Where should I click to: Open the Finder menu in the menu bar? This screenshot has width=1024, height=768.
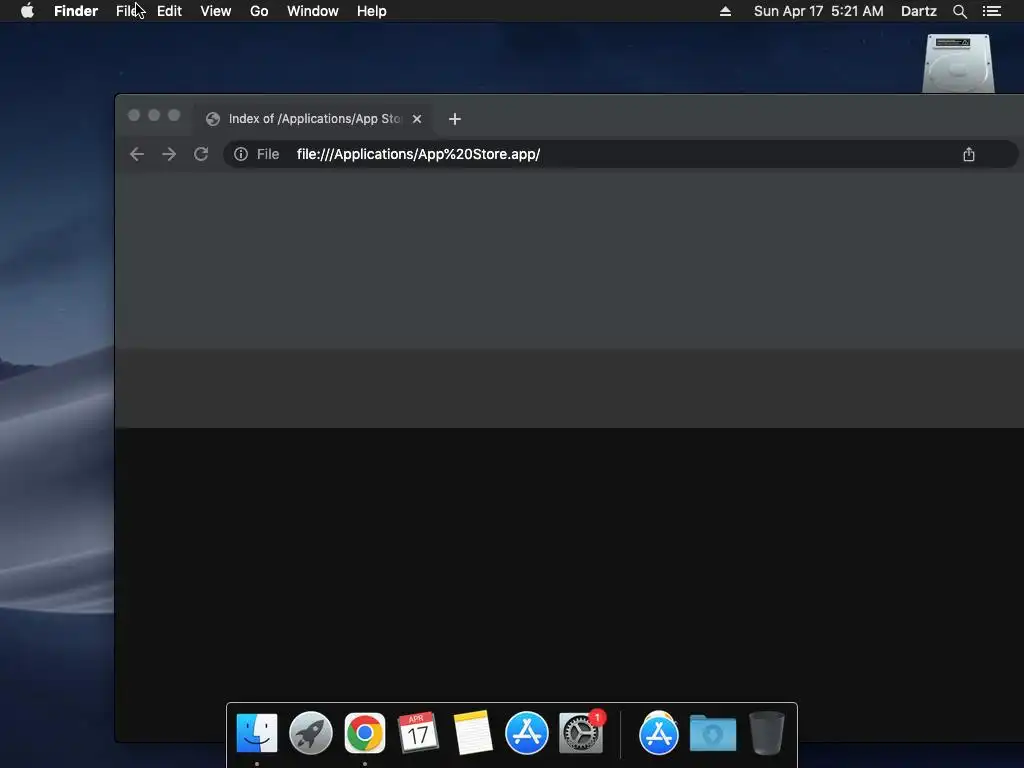(x=76, y=11)
